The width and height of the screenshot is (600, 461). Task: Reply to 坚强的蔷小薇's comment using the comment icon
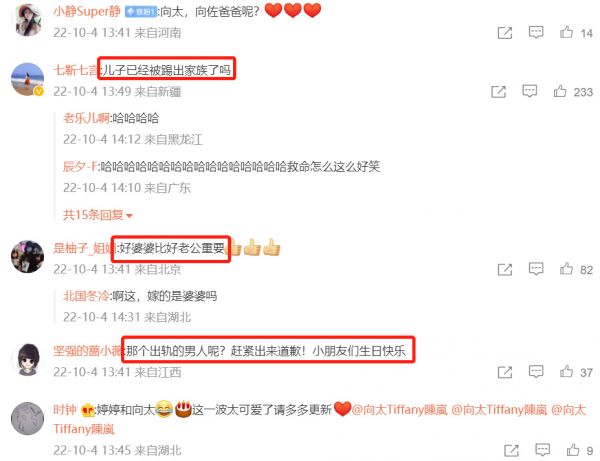[536, 371]
